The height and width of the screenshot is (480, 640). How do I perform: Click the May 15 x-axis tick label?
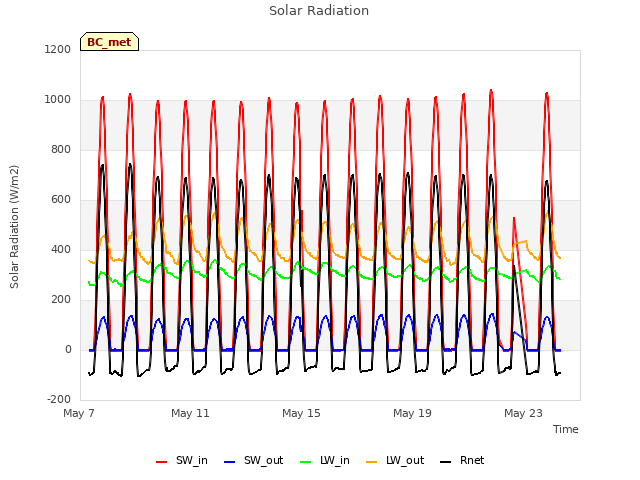[x=301, y=413]
